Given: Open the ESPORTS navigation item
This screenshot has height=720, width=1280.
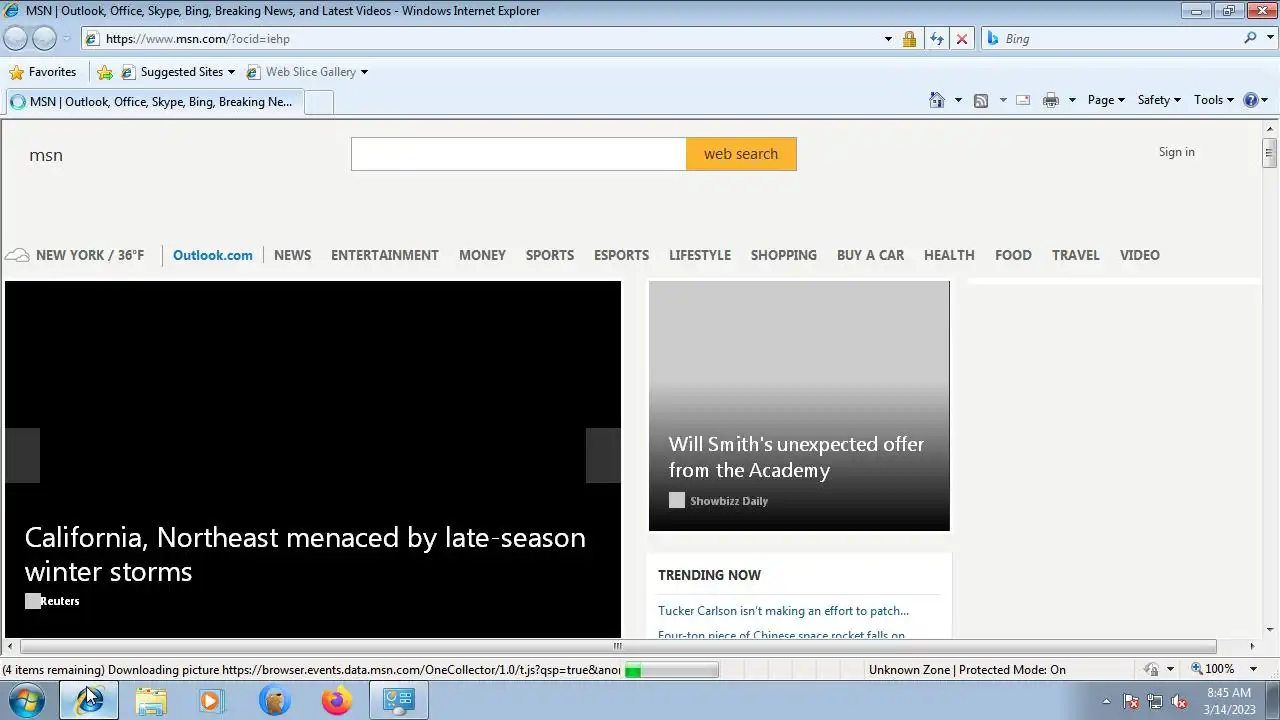Looking at the screenshot, I should pyautogui.click(x=621, y=255).
